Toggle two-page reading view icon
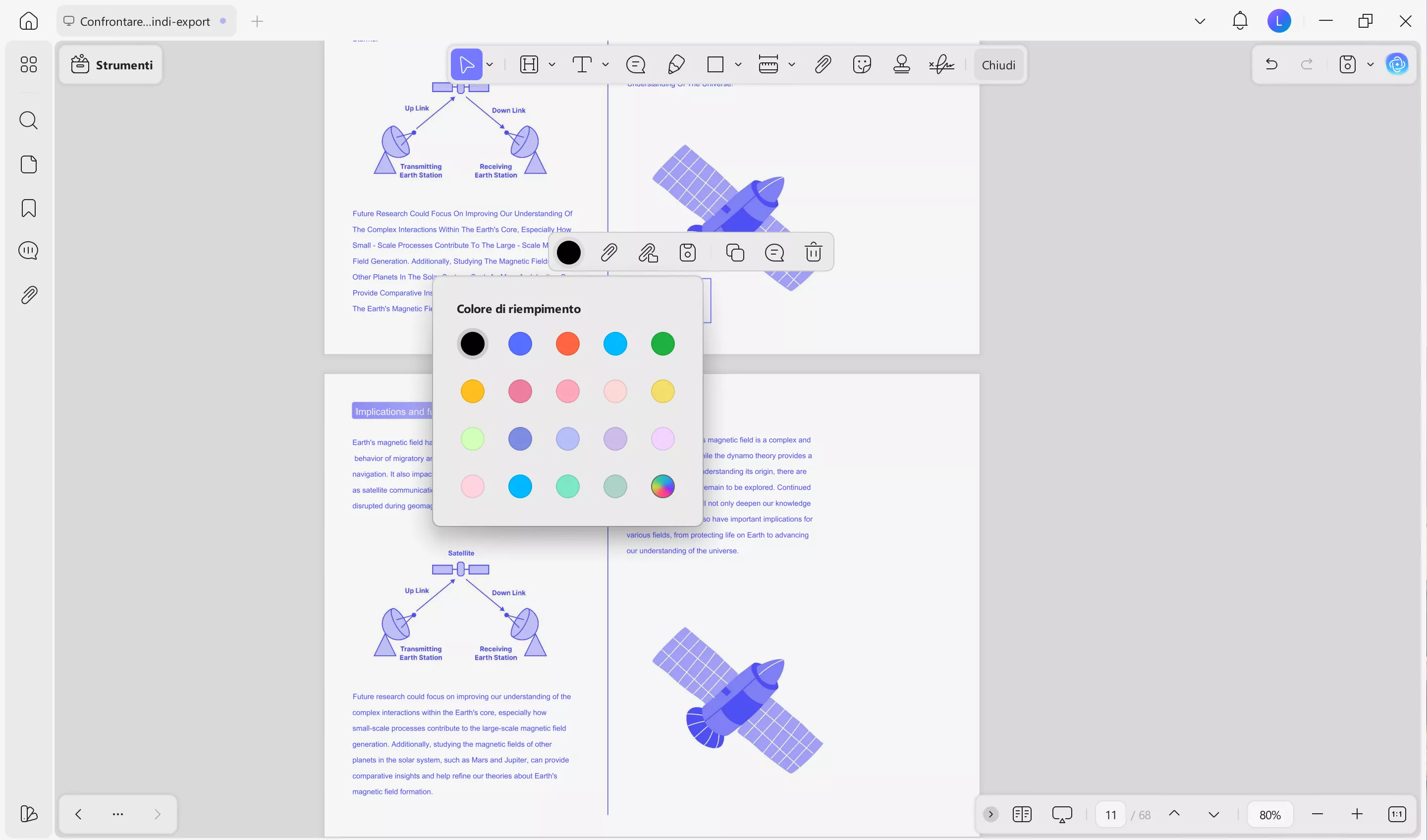The width and height of the screenshot is (1427, 840). pyautogui.click(x=1022, y=815)
